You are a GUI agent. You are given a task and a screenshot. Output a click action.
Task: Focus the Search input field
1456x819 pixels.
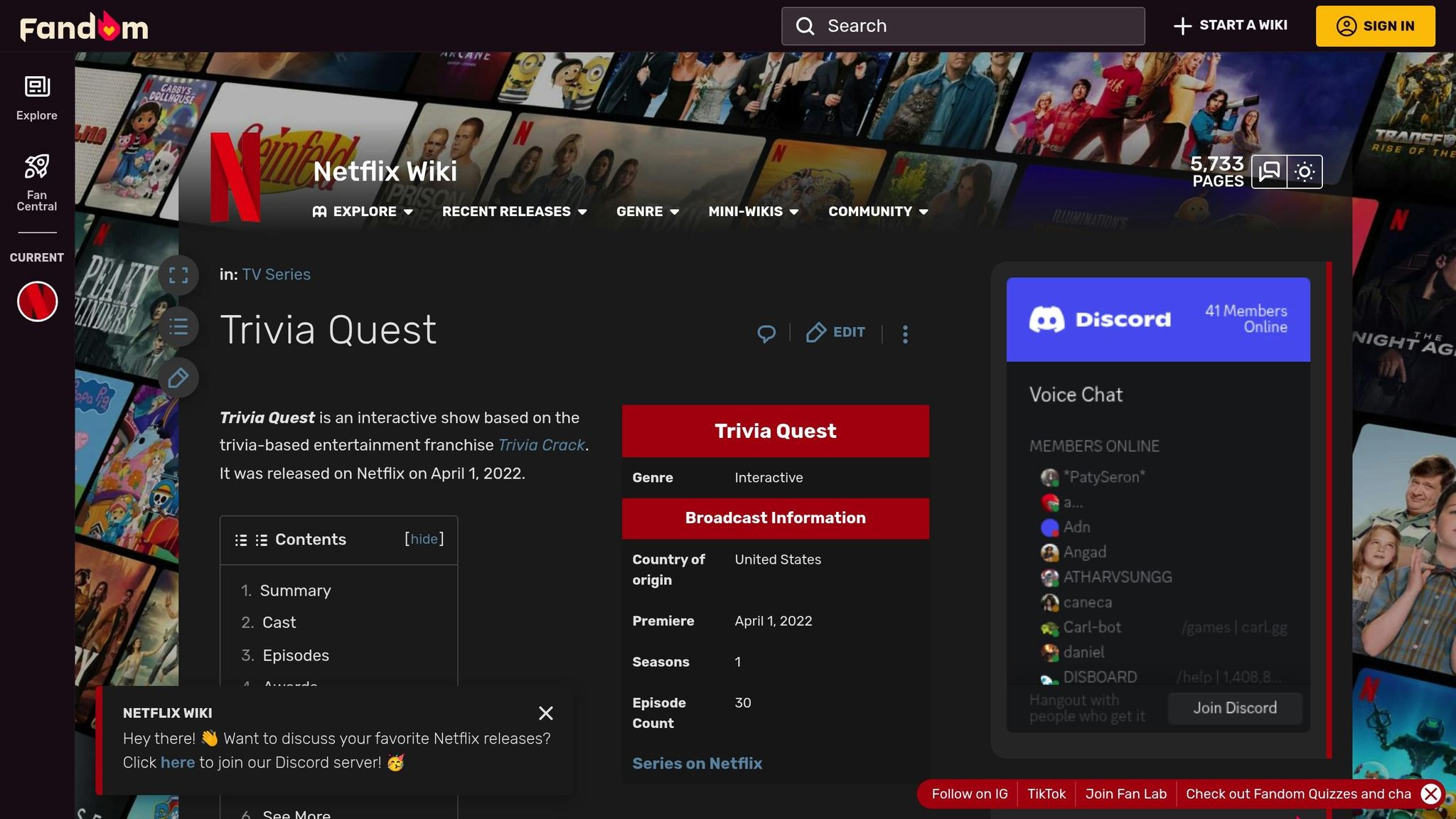[963, 26]
